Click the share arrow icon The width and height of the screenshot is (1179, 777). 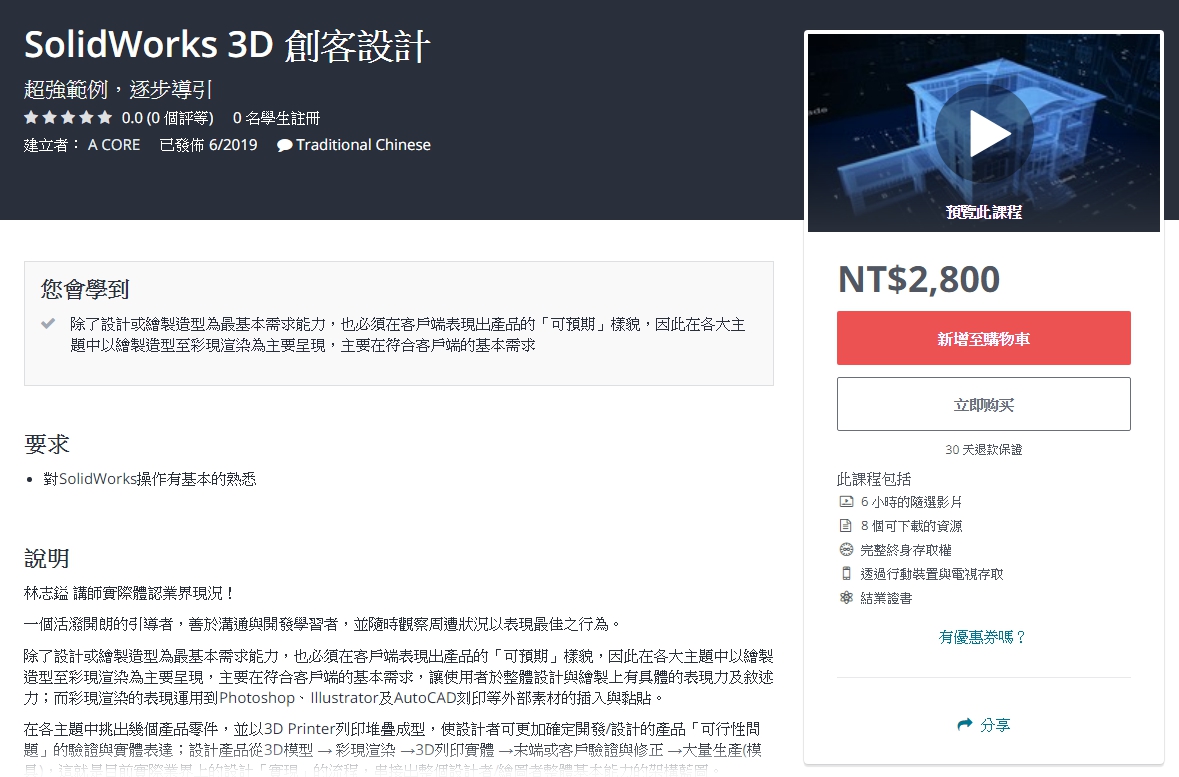(965, 724)
